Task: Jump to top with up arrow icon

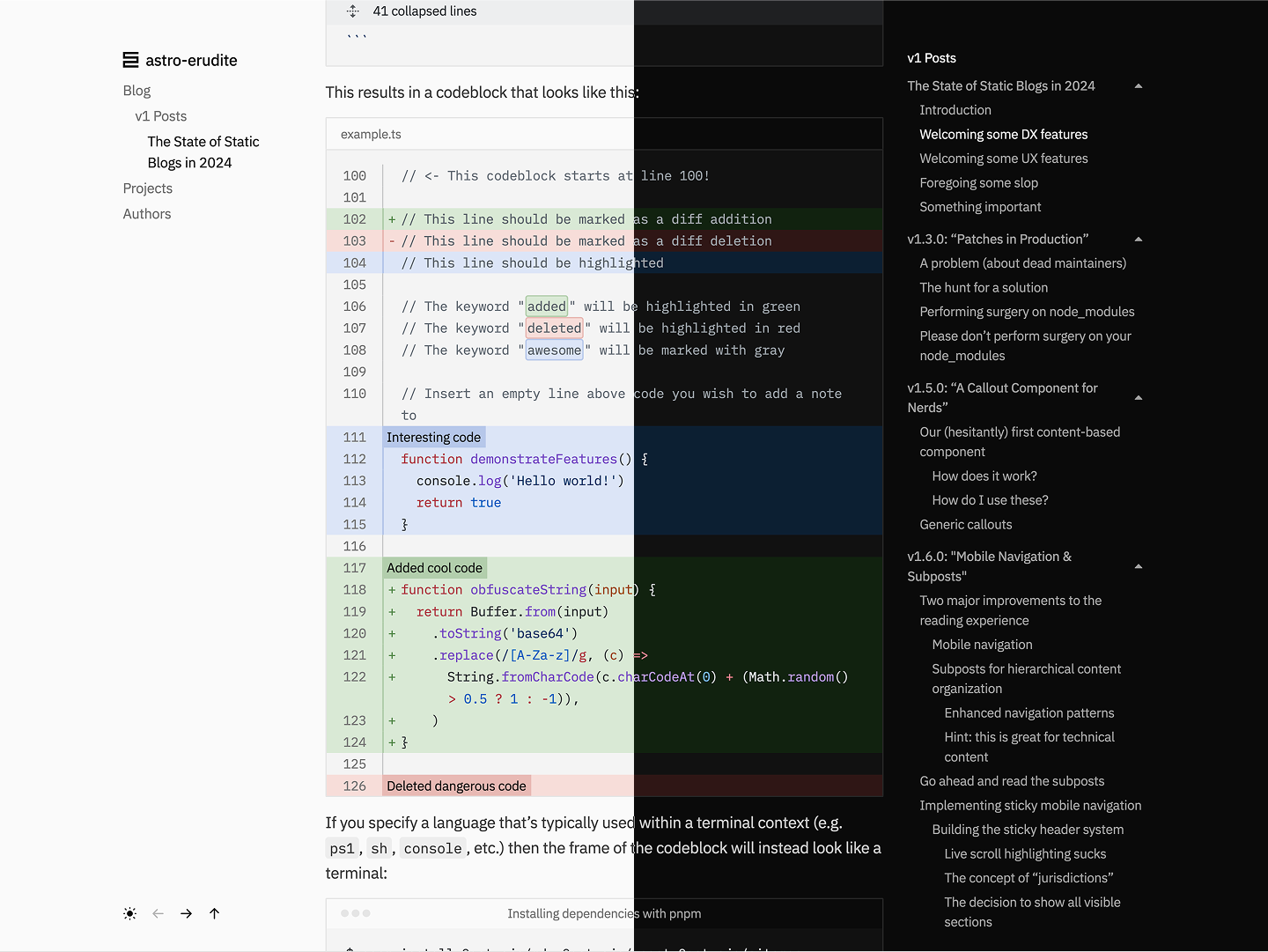Action: click(215, 914)
